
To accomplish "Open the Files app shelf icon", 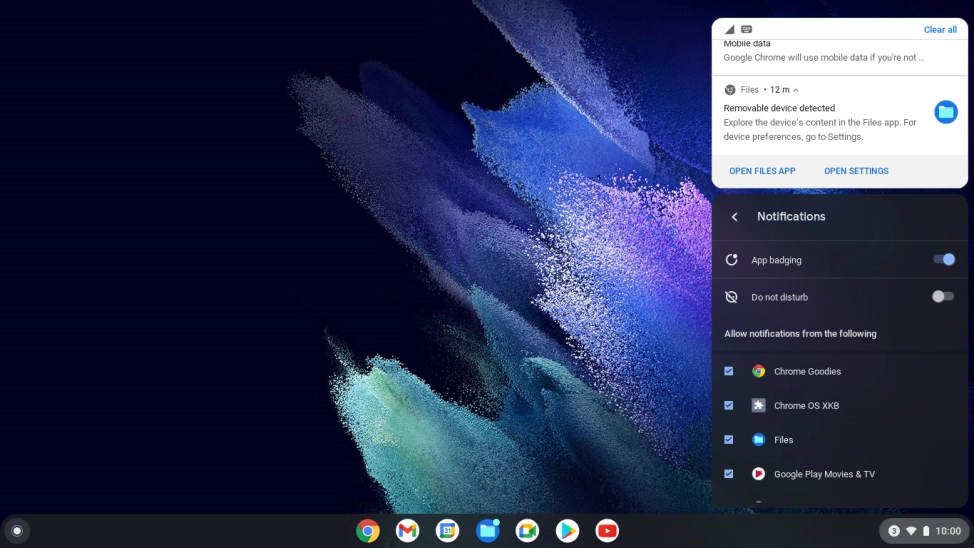I will point(488,531).
